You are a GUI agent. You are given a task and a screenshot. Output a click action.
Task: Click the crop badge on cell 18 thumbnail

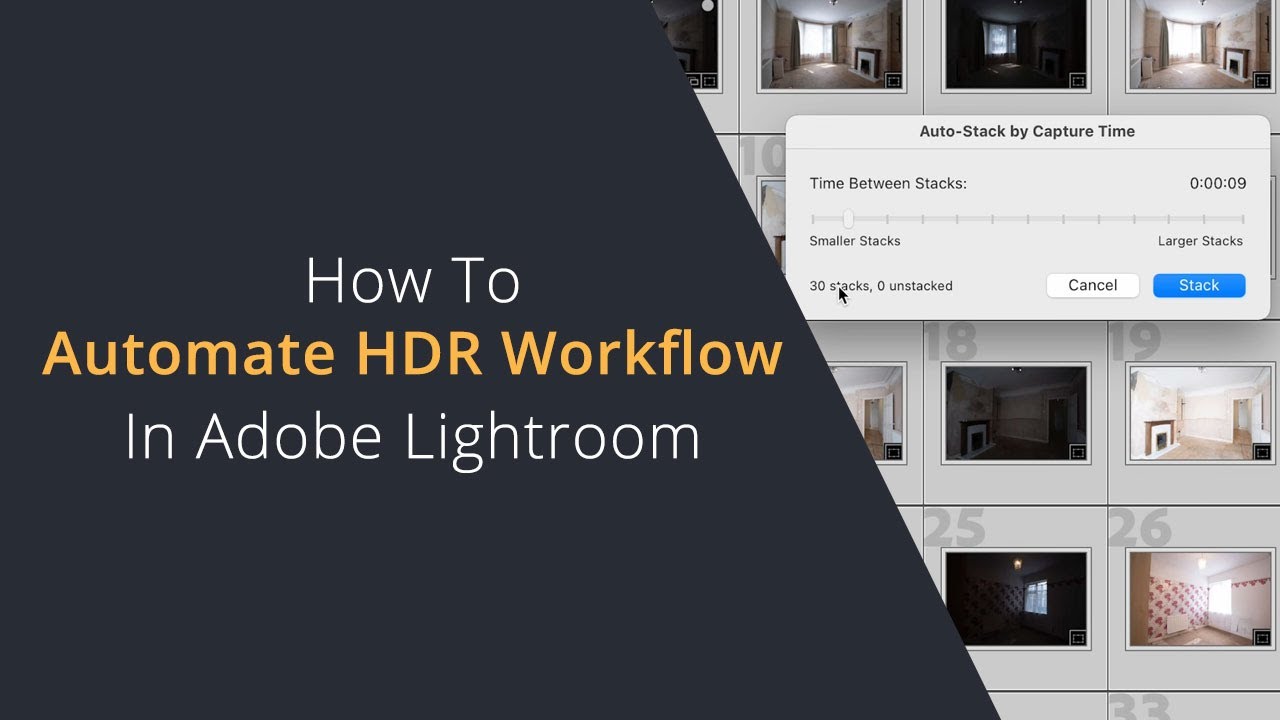pos(1078,451)
